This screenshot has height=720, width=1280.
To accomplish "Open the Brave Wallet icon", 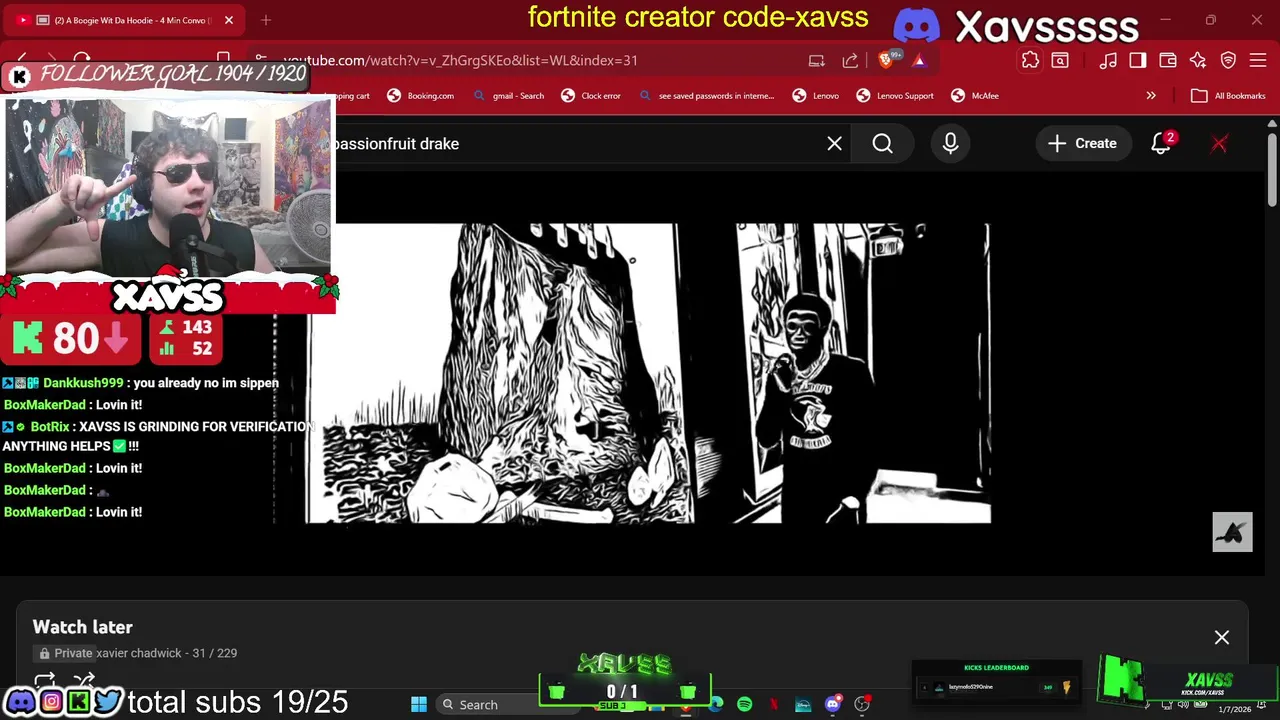I will (1168, 60).
